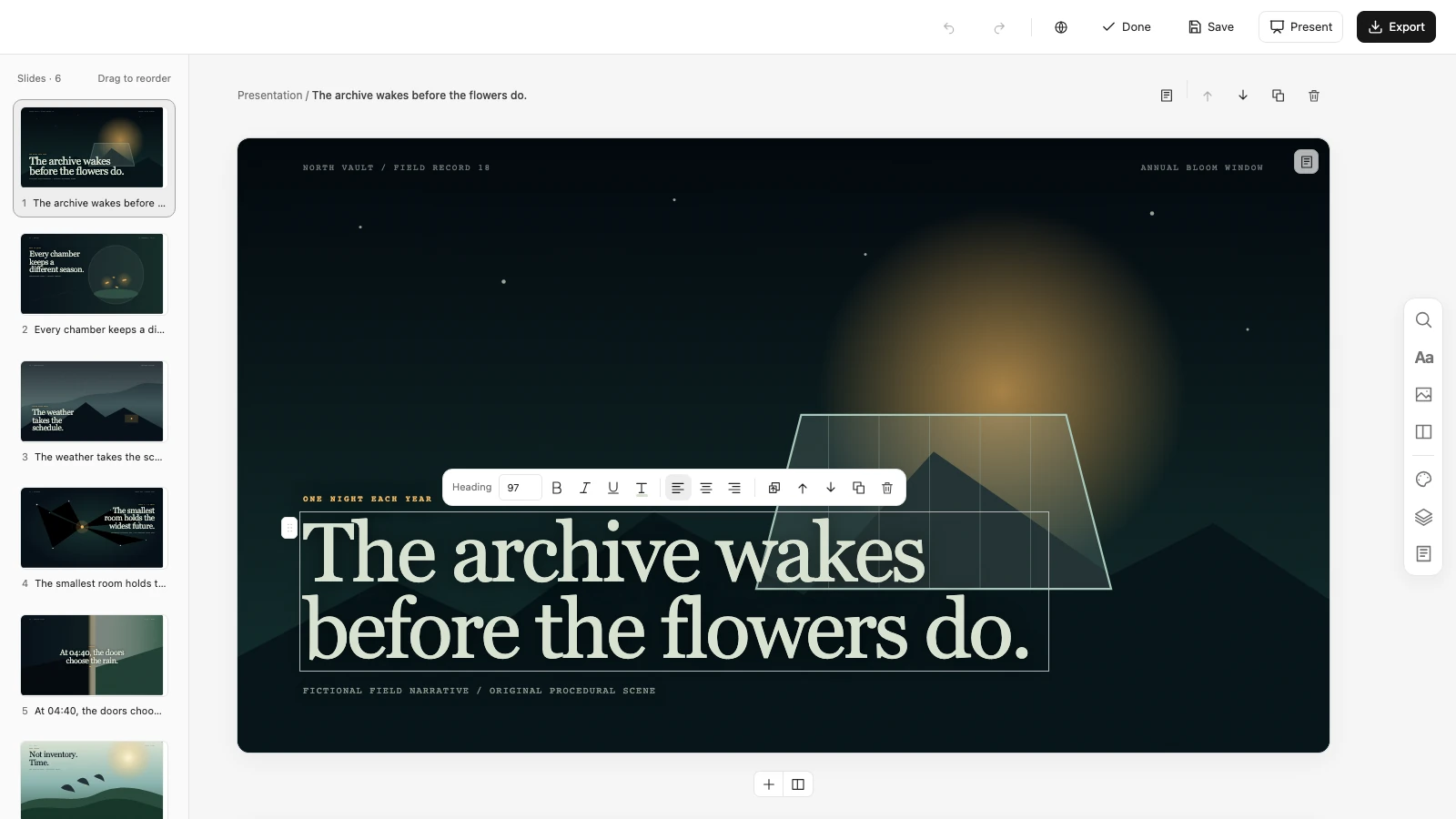
Task: Toggle underline formatting
Action: (613, 488)
